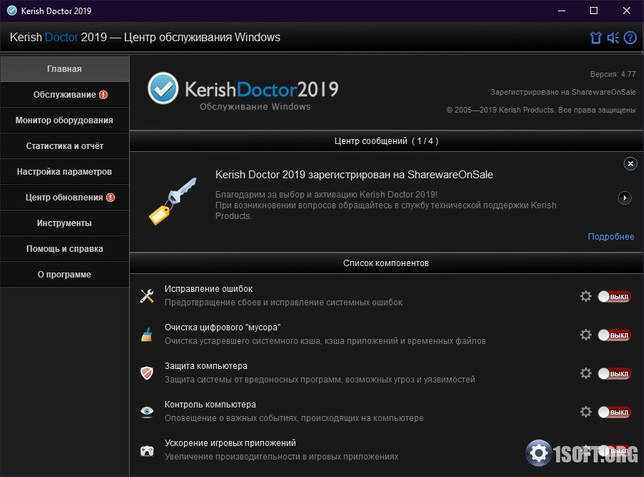This screenshot has height=477, width=644.
Task: Open gear settings for Исправление ошибок
Action: (x=585, y=296)
